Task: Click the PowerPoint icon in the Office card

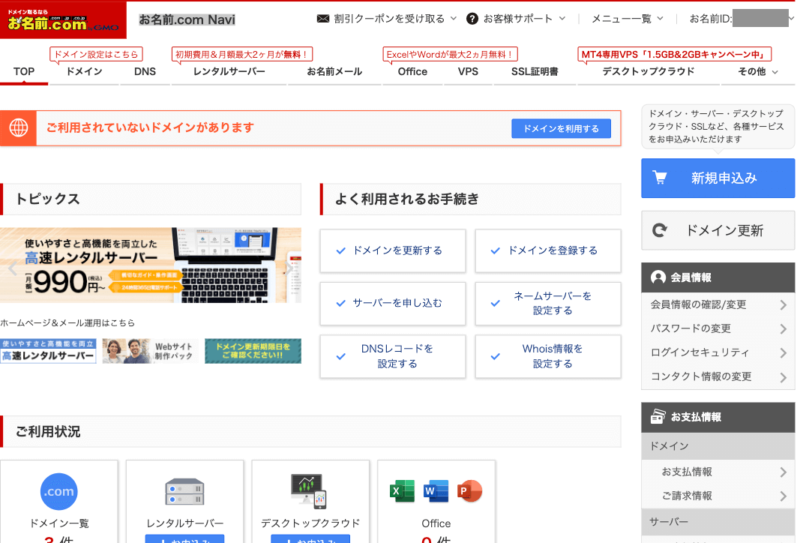Action: point(469,491)
